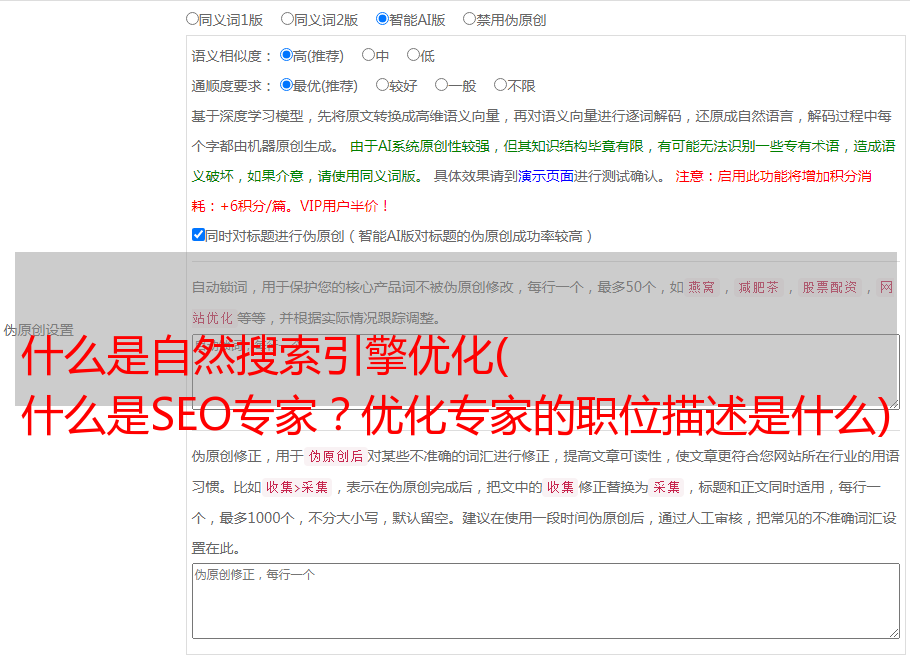Set 语义相似度 to 高(推荐)

click(x=286, y=55)
